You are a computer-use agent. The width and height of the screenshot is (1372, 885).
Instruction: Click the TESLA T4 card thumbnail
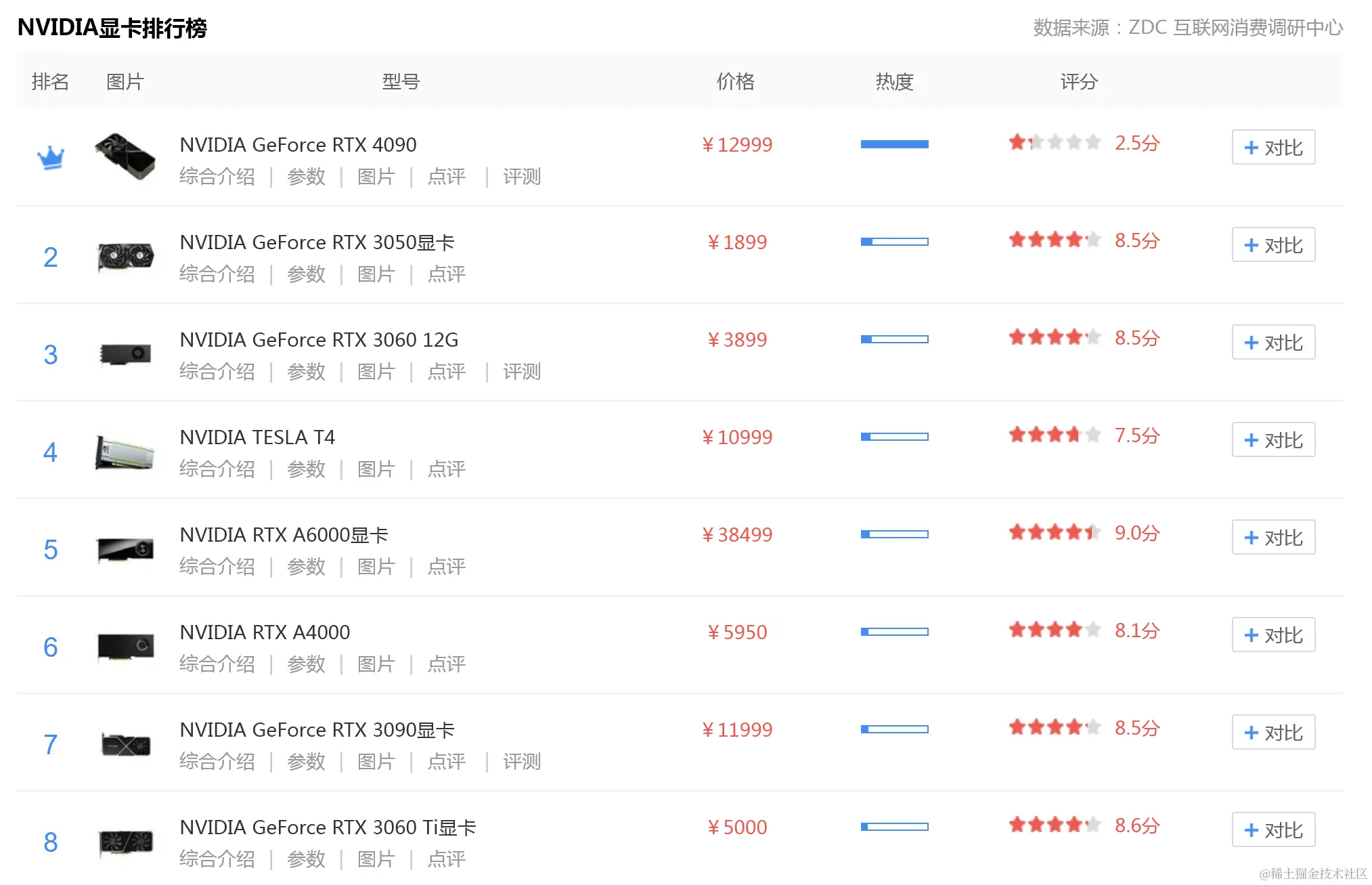[125, 452]
